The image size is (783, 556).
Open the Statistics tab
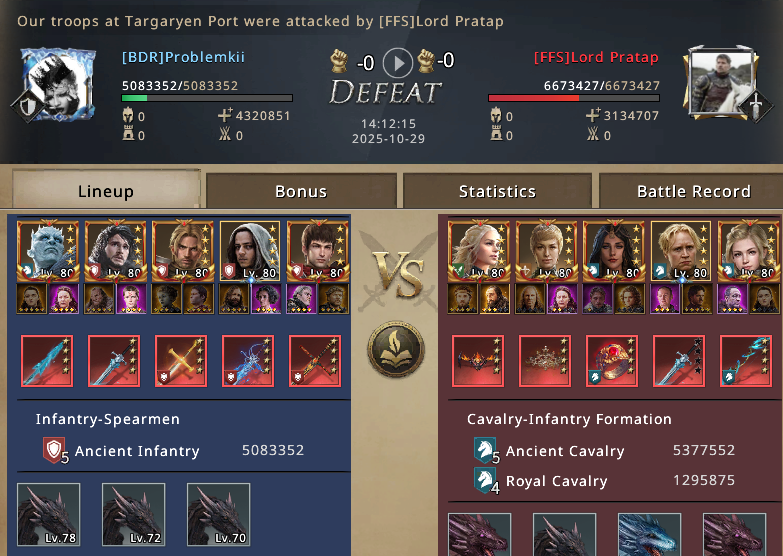[x=497, y=191]
